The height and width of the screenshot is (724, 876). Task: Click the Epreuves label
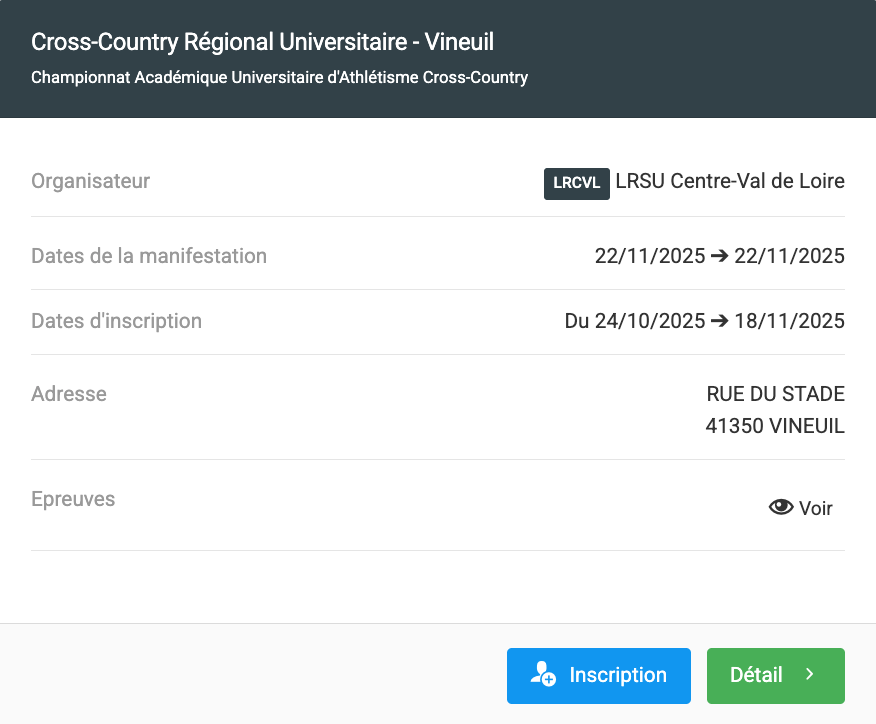(73, 498)
